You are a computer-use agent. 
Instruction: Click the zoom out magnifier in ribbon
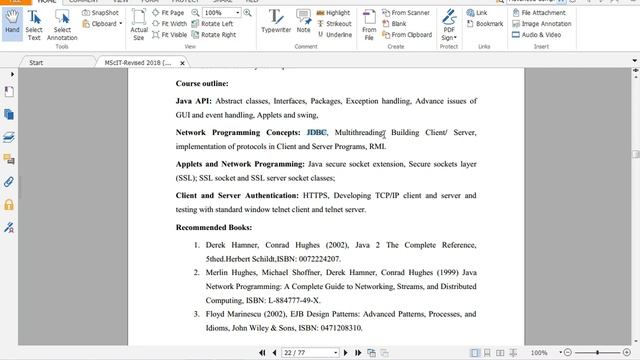pyautogui.click(x=196, y=13)
